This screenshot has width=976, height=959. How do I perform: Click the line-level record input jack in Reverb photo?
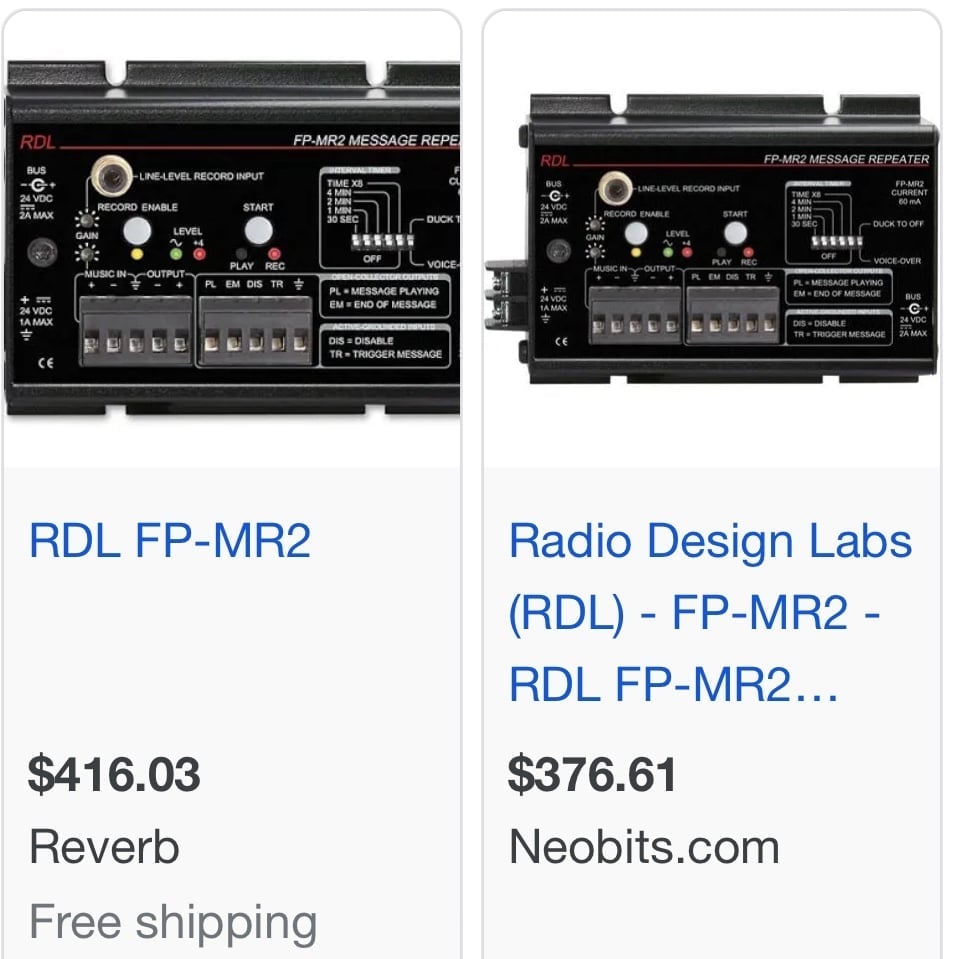click(112, 176)
